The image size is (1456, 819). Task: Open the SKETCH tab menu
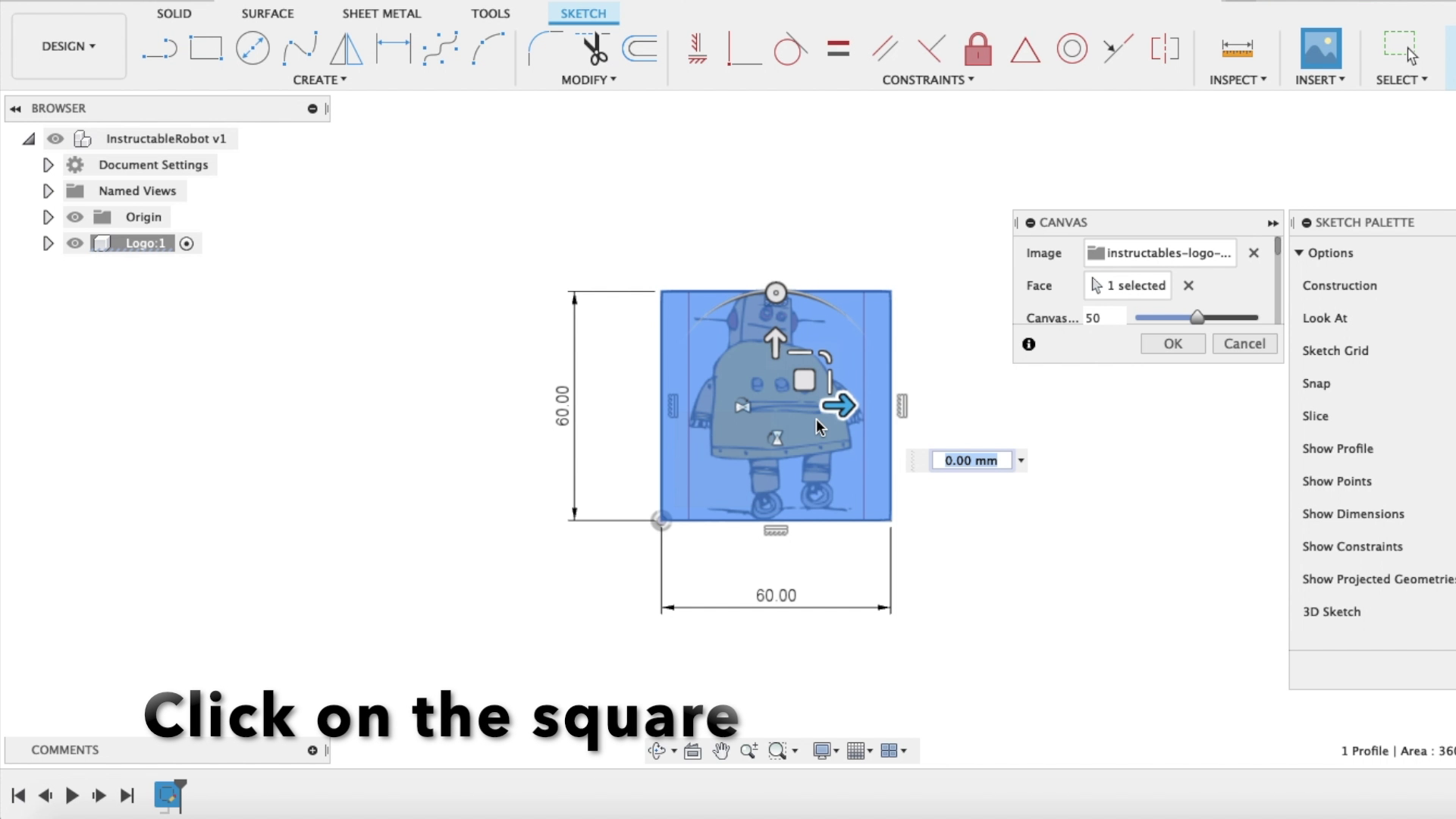click(582, 14)
